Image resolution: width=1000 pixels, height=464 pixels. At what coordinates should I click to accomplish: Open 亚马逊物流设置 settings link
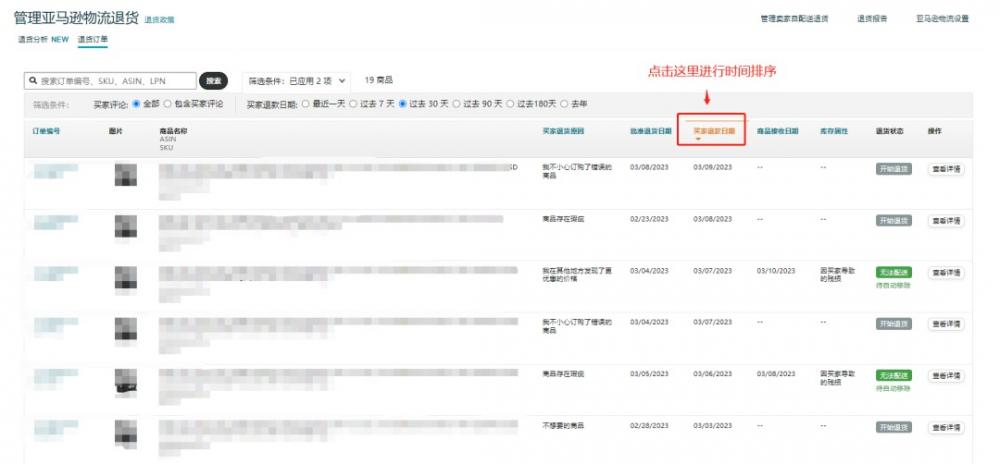coord(942,19)
